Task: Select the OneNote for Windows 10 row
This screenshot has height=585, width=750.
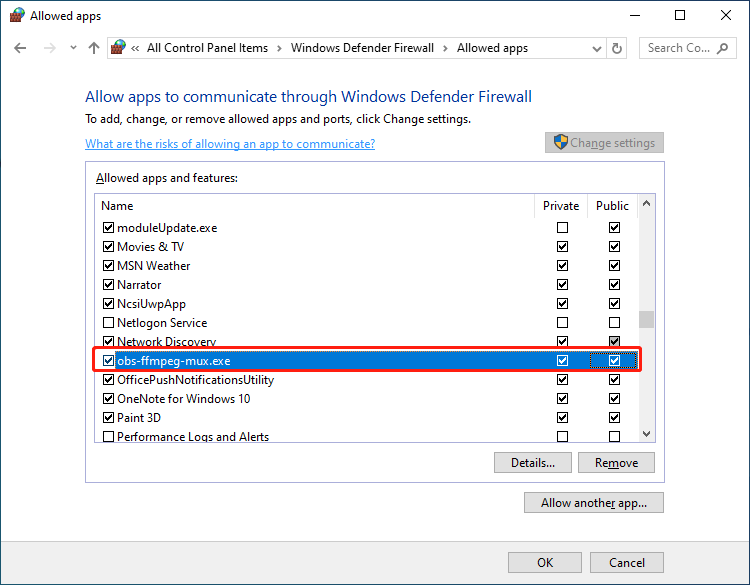Action: point(366,398)
